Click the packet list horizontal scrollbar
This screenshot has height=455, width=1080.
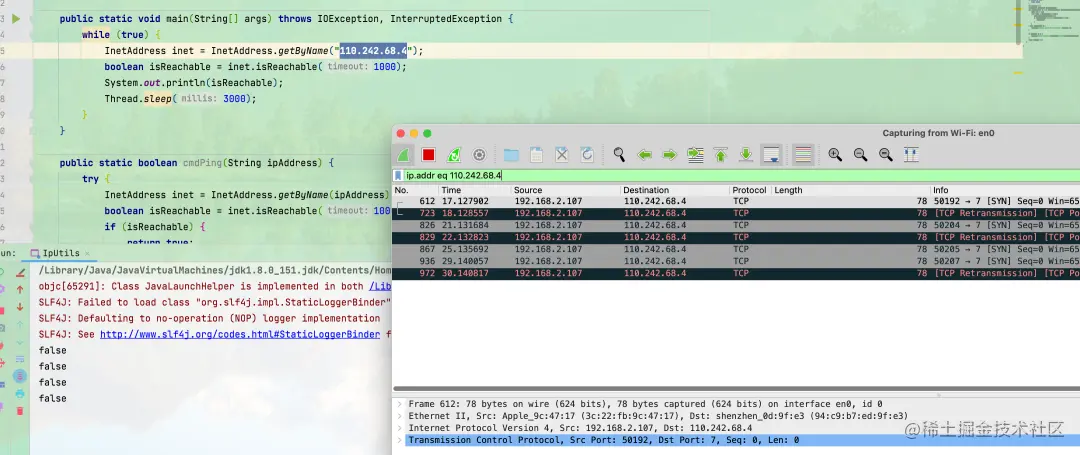(736, 389)
